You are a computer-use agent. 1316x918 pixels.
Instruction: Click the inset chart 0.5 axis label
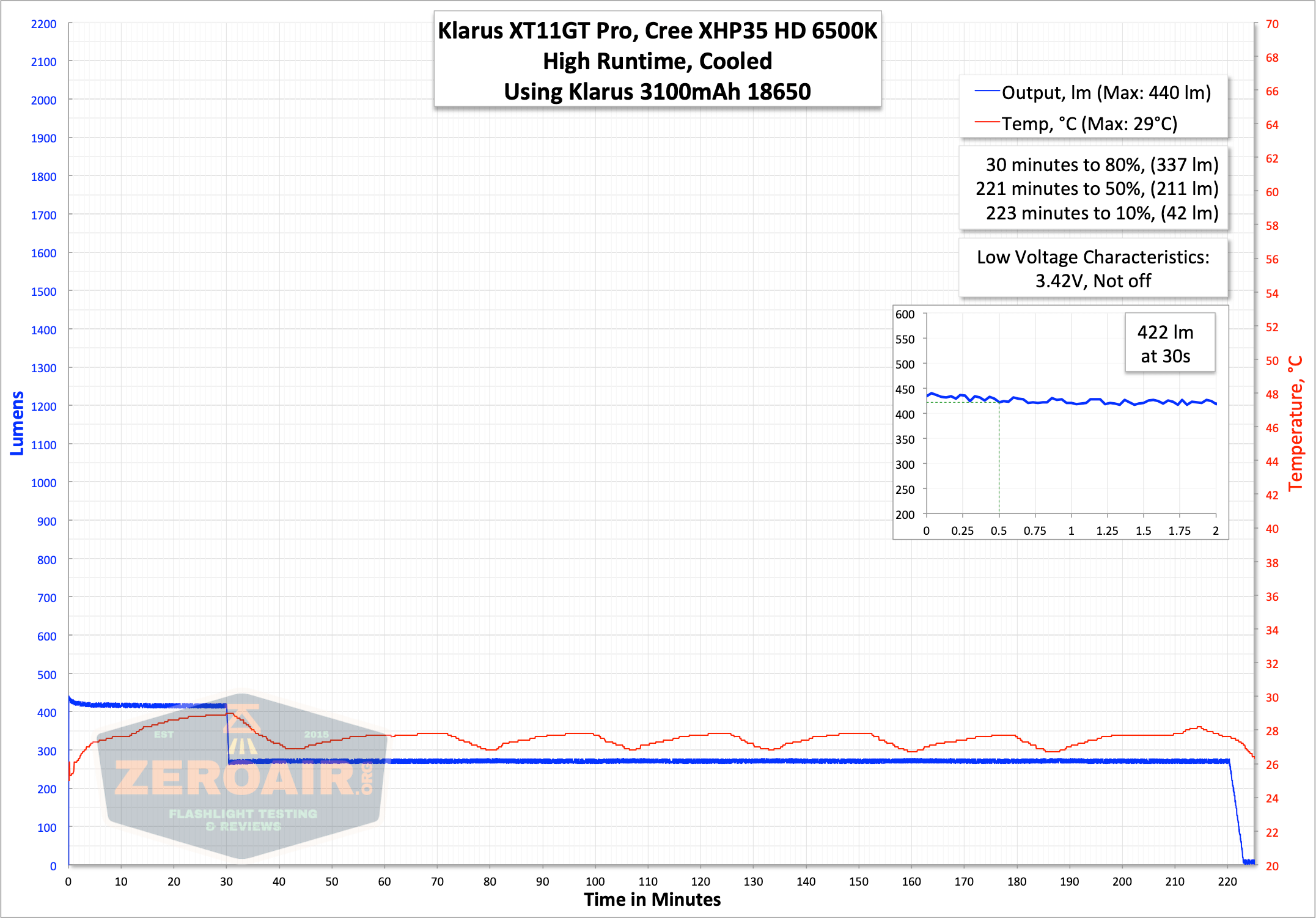click(x=999, y=531)
